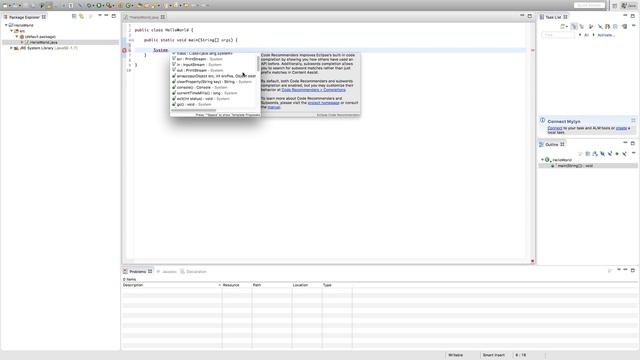Click the New Task icon in Task List

(562, 27)
